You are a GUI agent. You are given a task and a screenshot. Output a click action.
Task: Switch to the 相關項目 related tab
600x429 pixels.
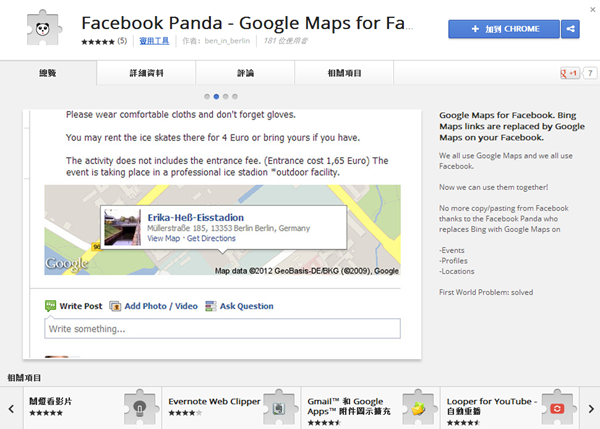coord(343,73)
